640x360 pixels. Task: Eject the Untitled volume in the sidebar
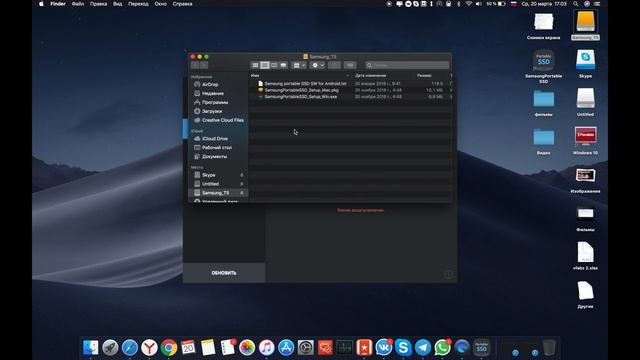pos(242,184)
